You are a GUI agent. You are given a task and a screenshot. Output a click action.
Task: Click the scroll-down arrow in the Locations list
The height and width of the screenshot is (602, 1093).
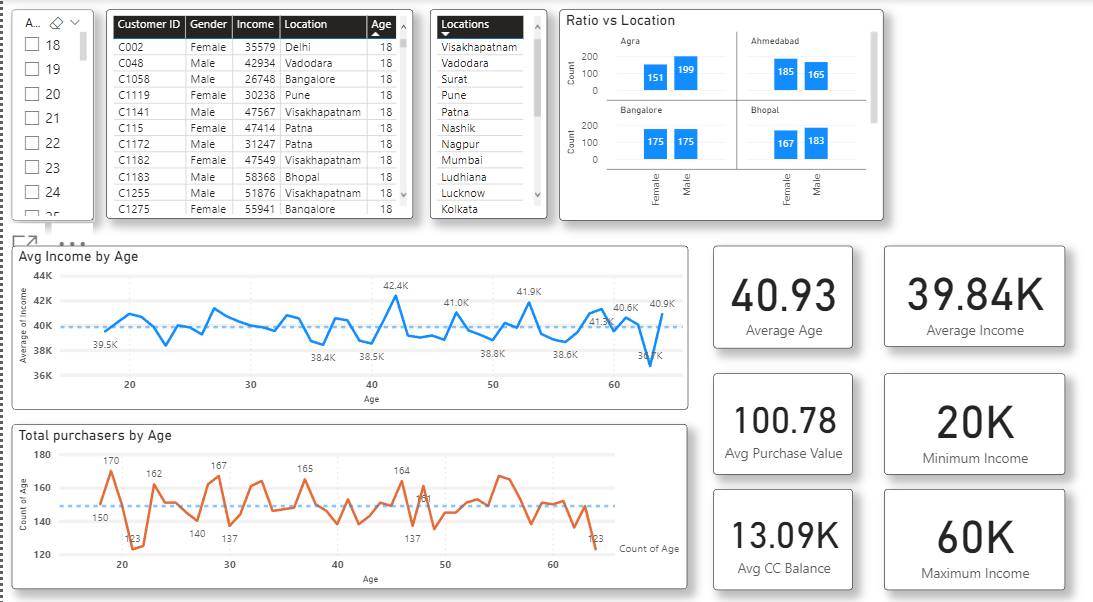(537, 194)
